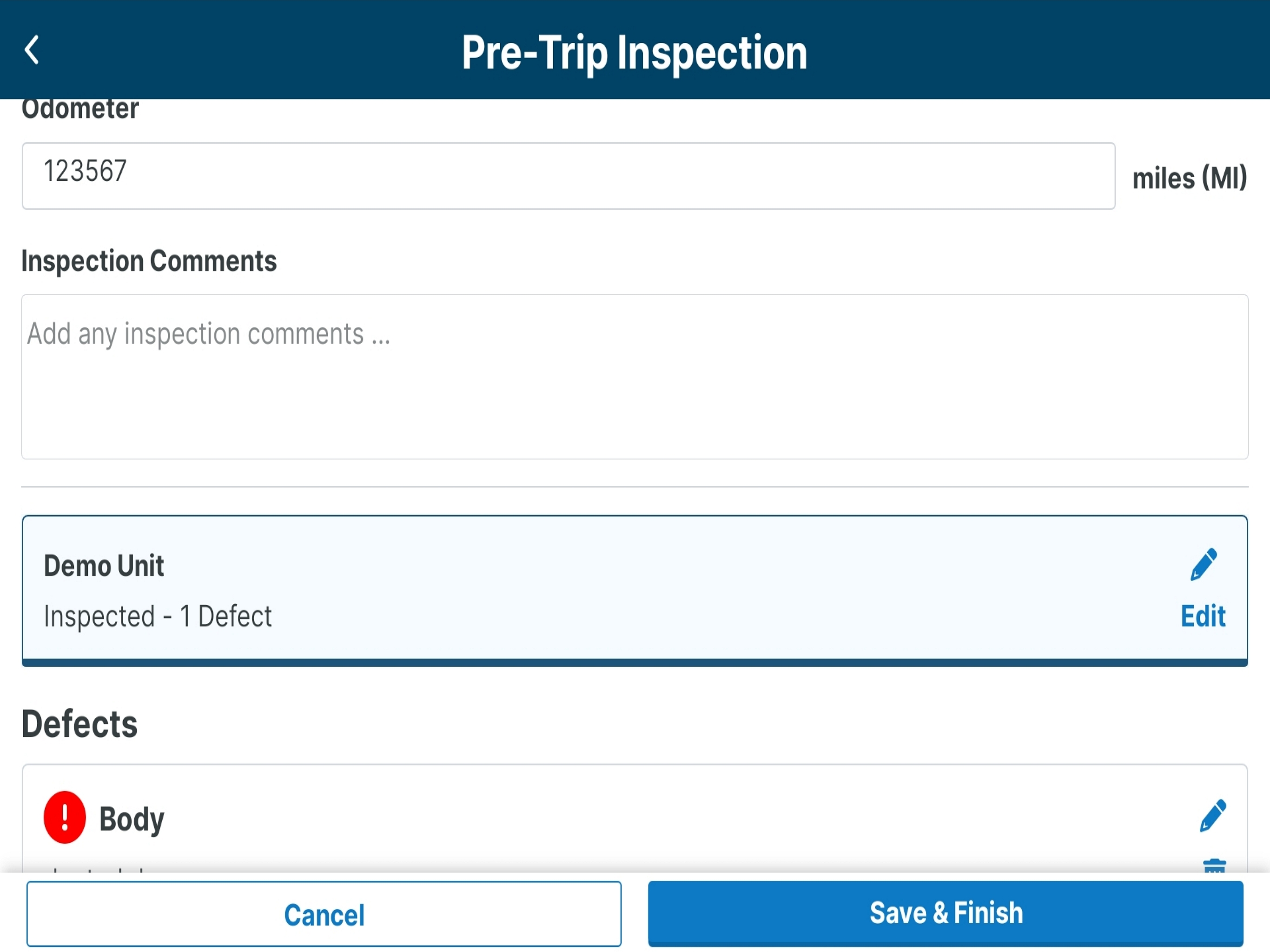Click the Body defect name

click(132, 819)
